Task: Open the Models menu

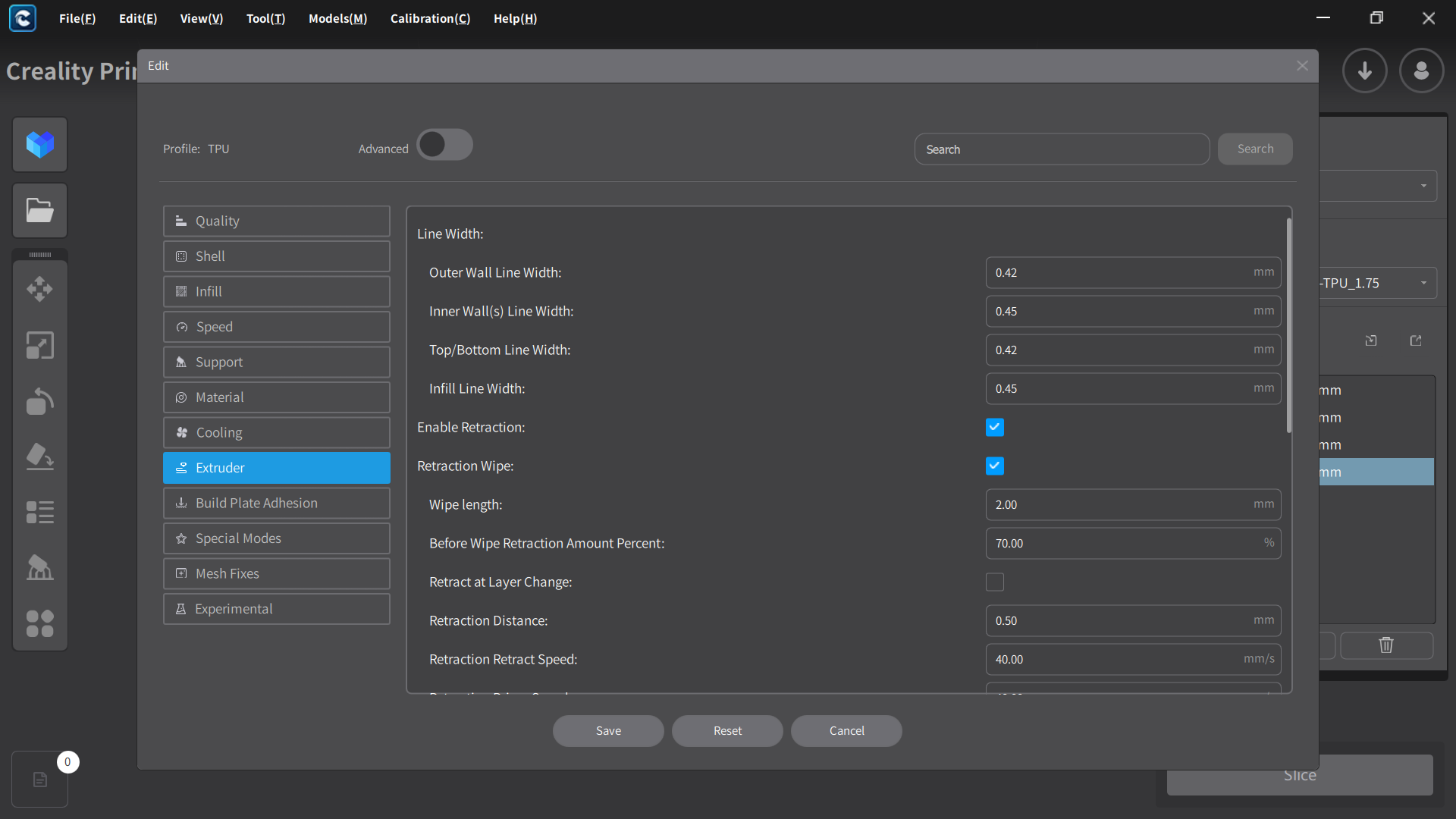Action: click(338, 18)
